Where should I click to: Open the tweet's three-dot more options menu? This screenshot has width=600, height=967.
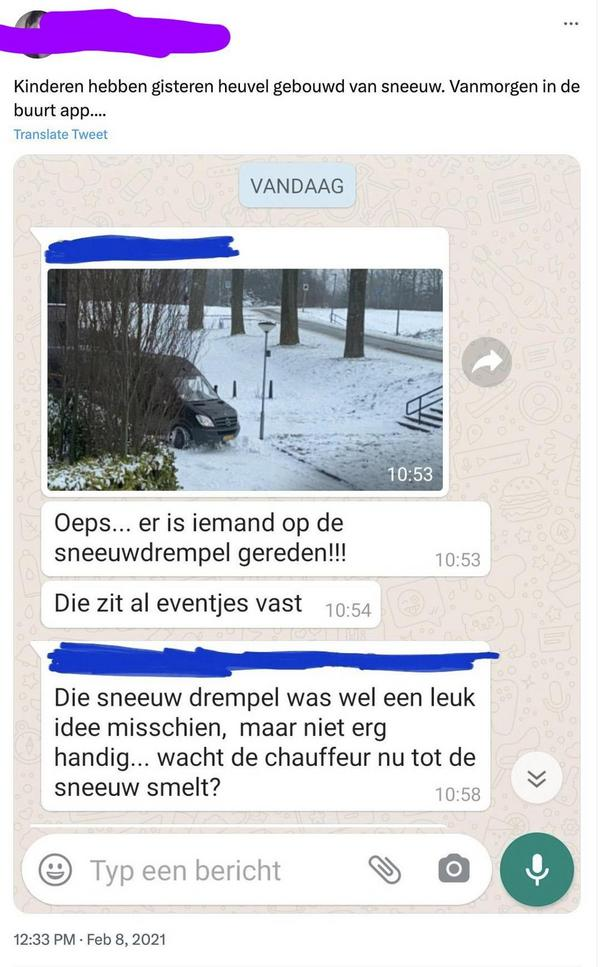coord(570,23)
